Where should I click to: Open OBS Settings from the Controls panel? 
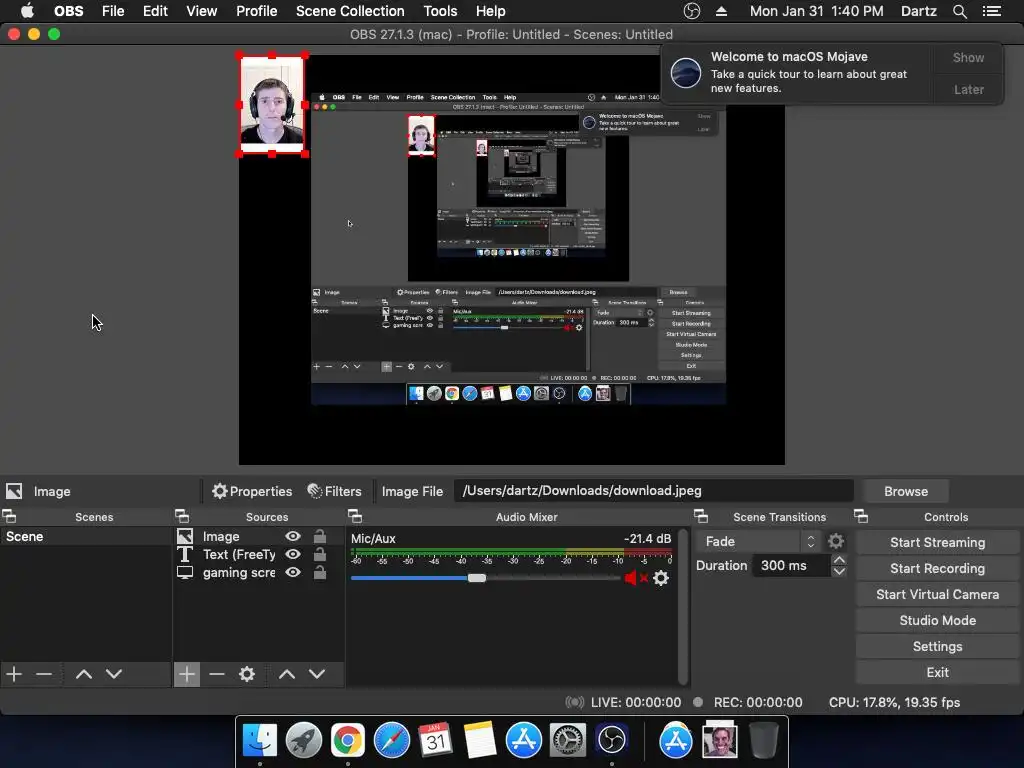[937, 647]
